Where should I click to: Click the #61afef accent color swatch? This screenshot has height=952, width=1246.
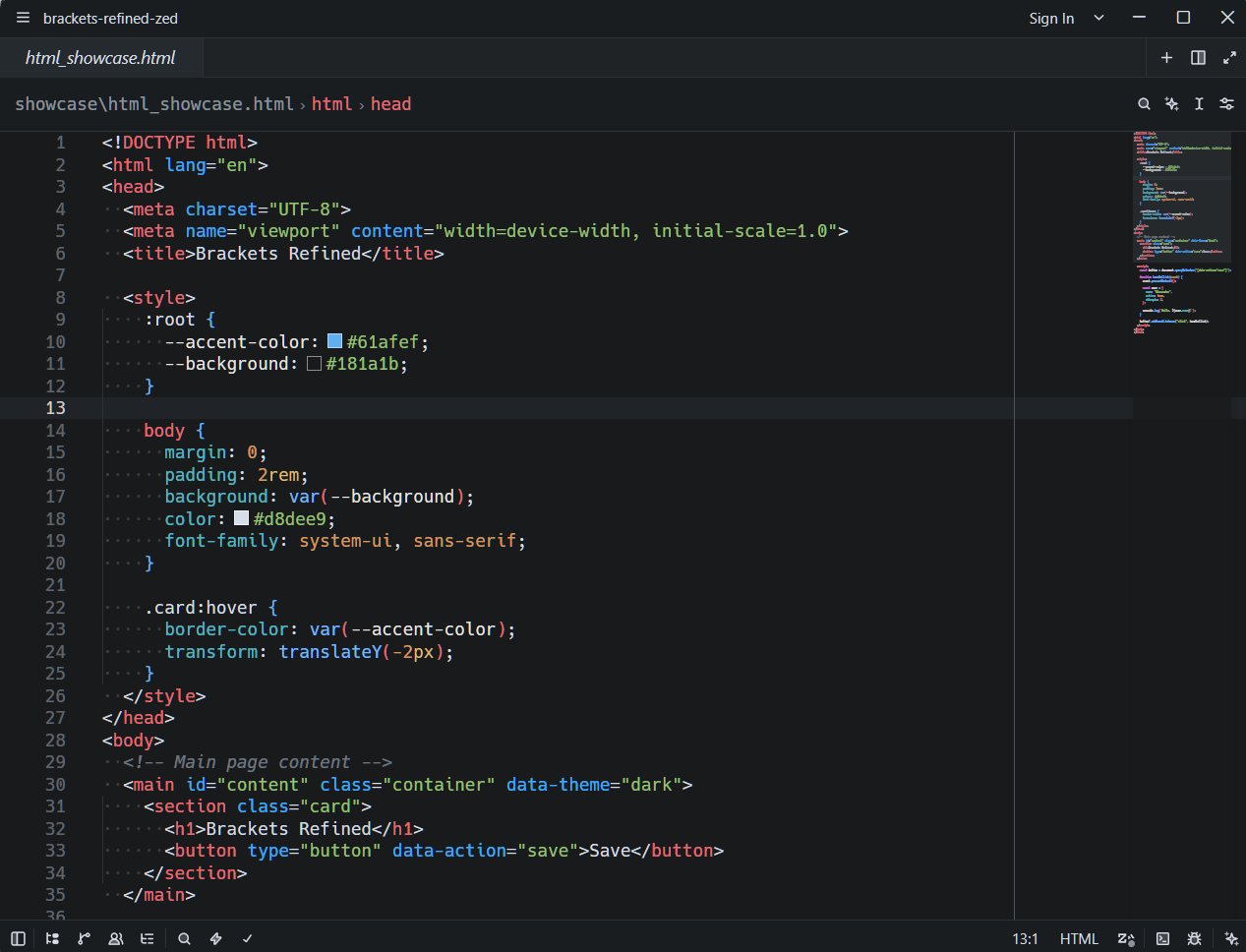click(334, 341)
